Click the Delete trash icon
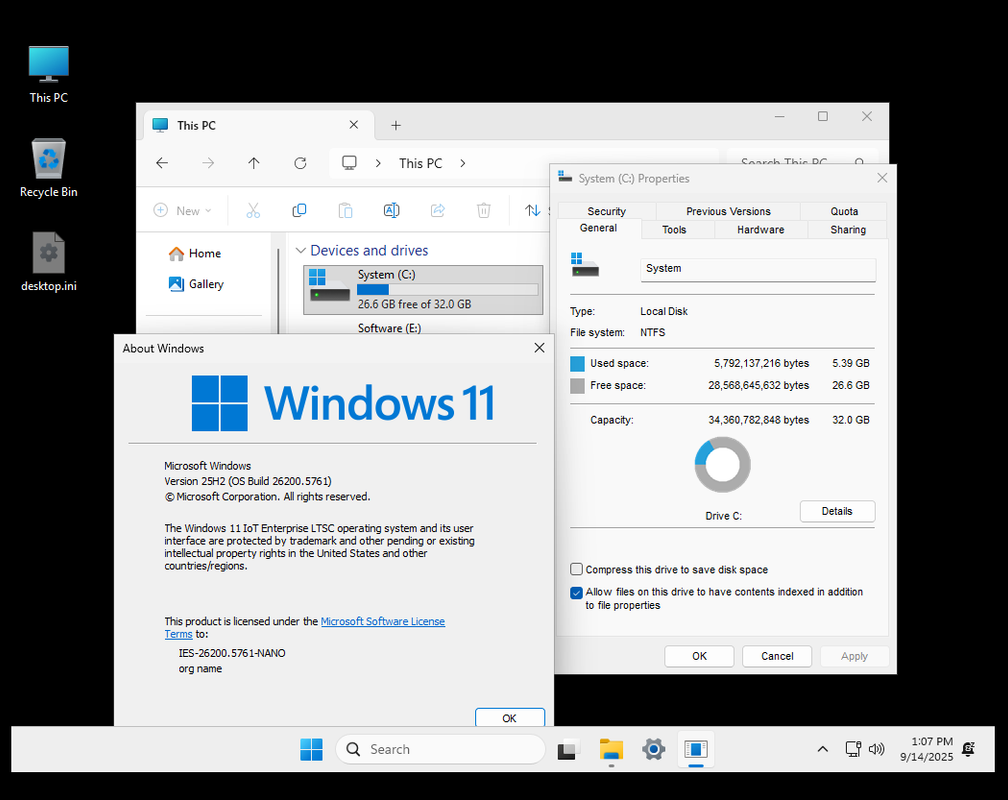The height and width of the screenshot is (800, 1008). pyautogui.click(x=483, y=210)
